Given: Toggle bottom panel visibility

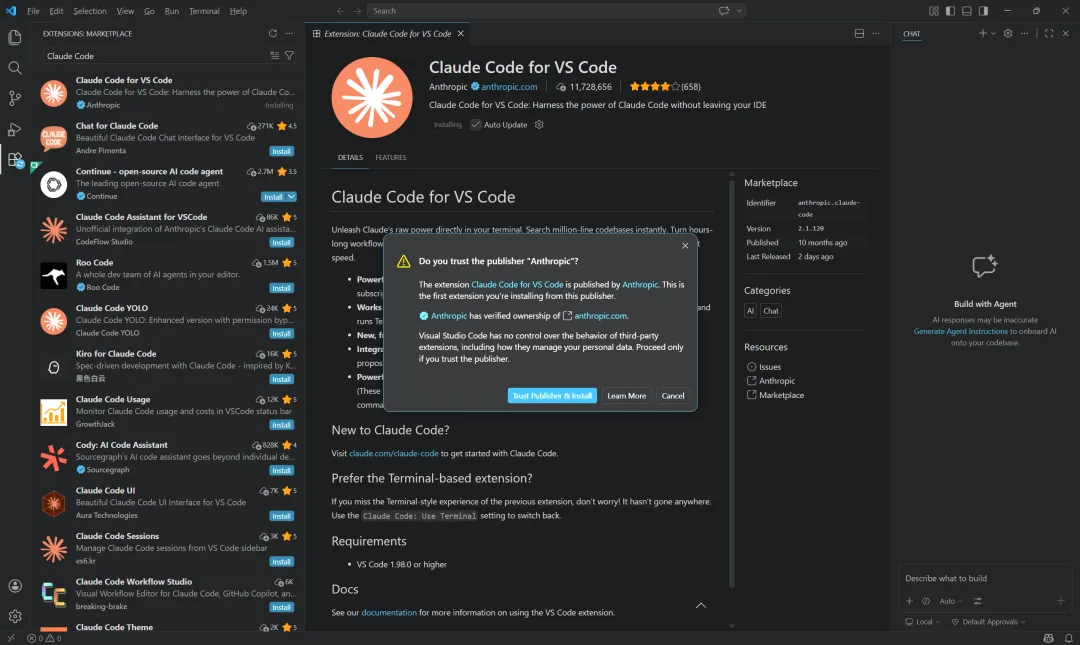Looking at the screenshot, I should point(966,11).
